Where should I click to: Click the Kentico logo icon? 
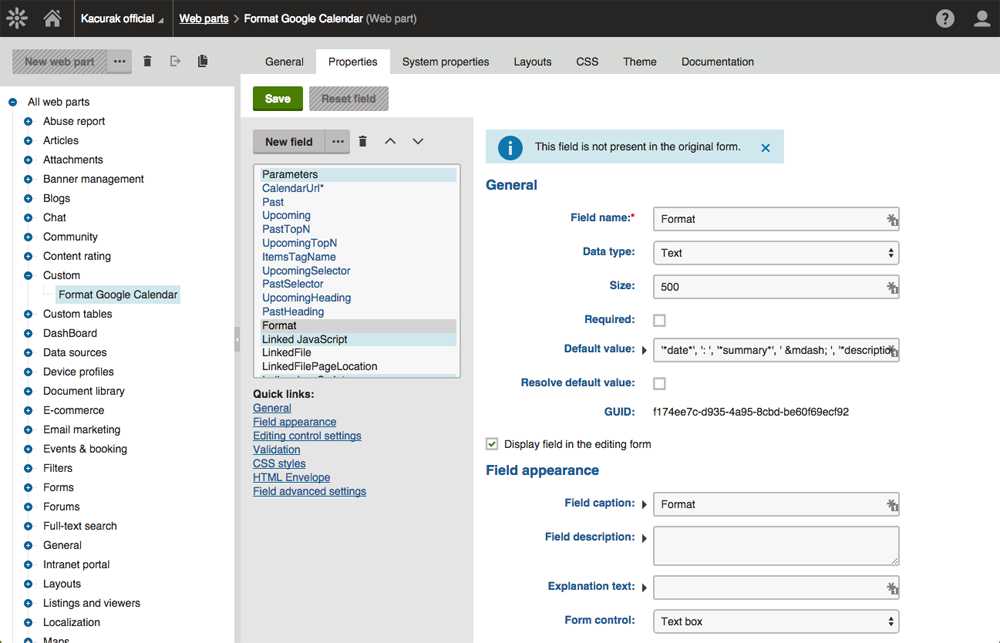[x=16, y=18]
